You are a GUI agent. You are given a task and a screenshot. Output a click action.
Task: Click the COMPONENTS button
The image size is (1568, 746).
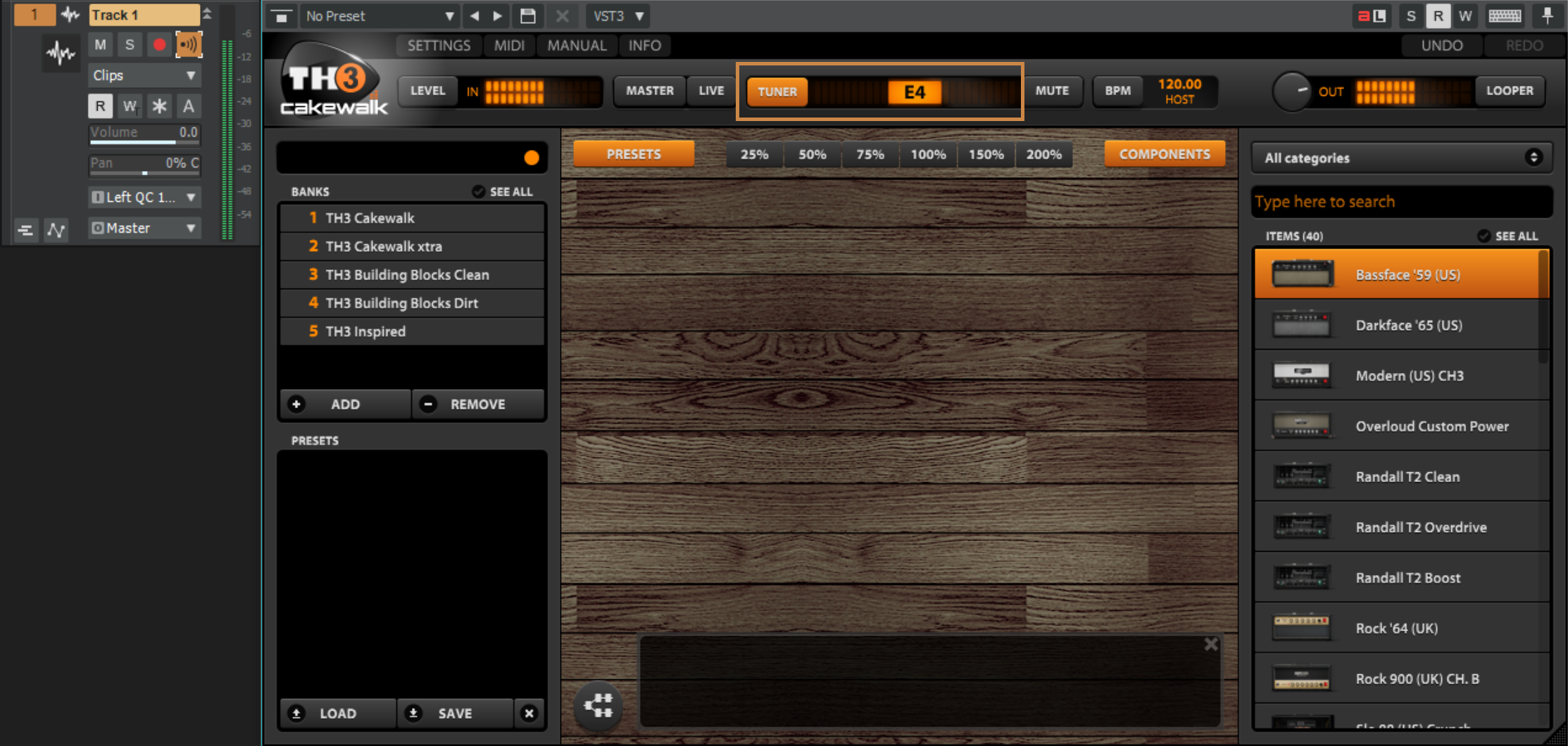coord(1165,154)
